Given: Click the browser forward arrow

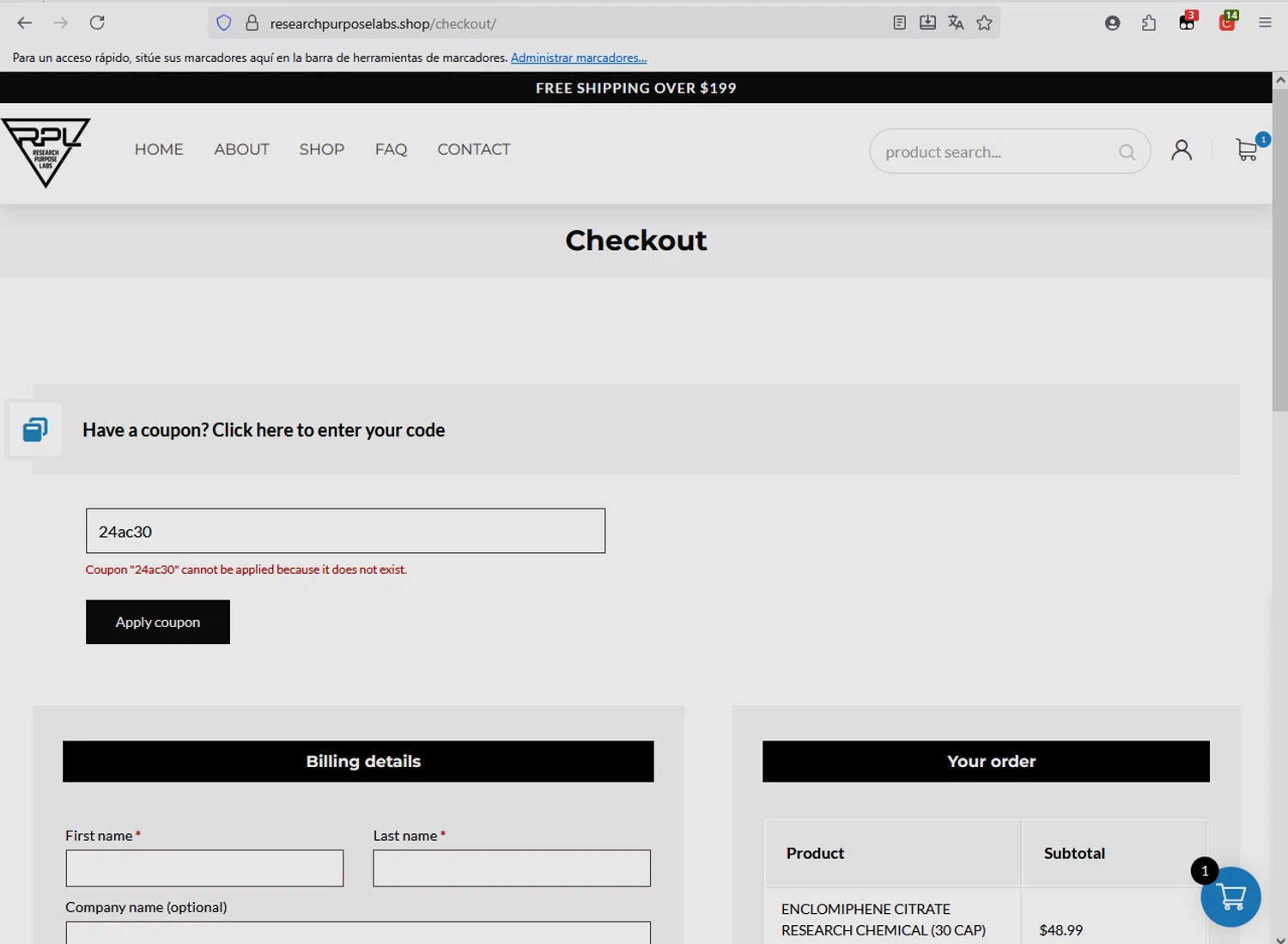Looking at the screenshot, I should 61,23.
